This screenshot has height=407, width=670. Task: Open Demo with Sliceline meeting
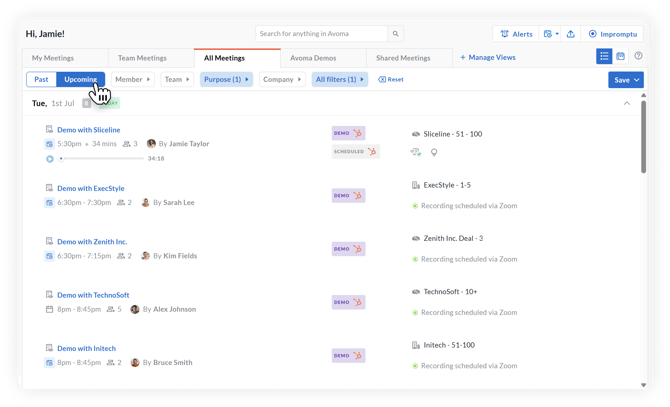(x=88, y=130)
